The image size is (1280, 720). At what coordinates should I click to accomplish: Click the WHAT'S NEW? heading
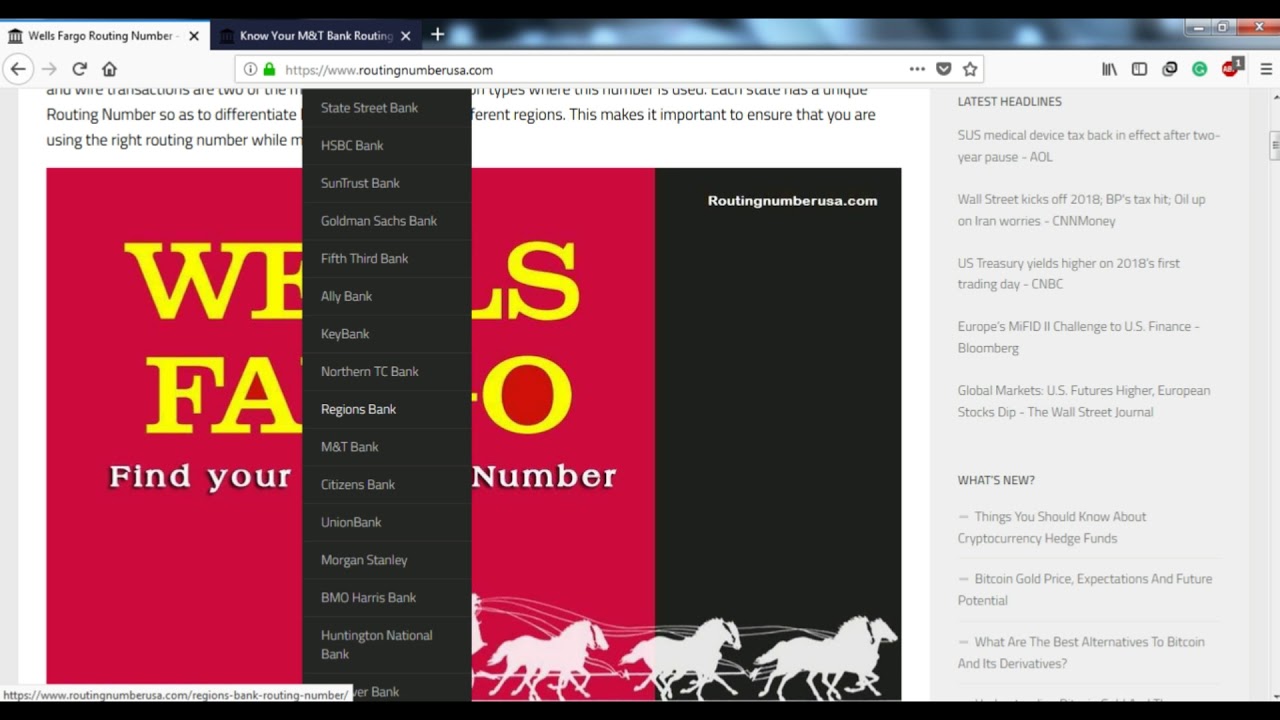996,480
